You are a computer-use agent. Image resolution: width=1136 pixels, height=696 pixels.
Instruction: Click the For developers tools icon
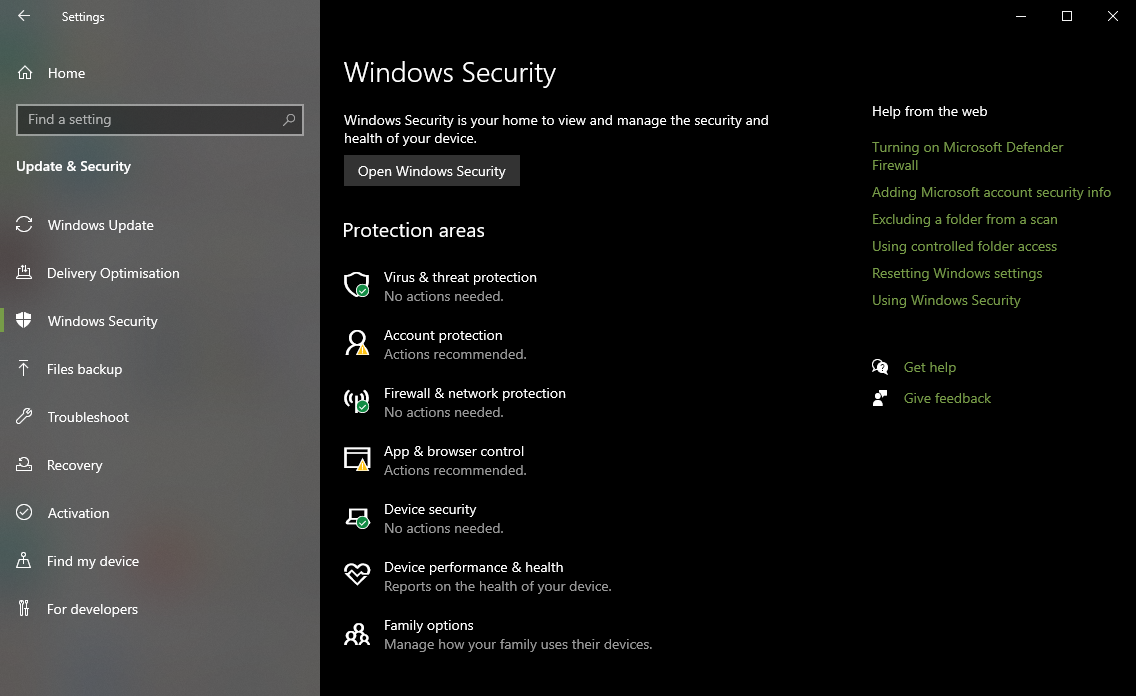pyautogui.click(x=24, y=608)
